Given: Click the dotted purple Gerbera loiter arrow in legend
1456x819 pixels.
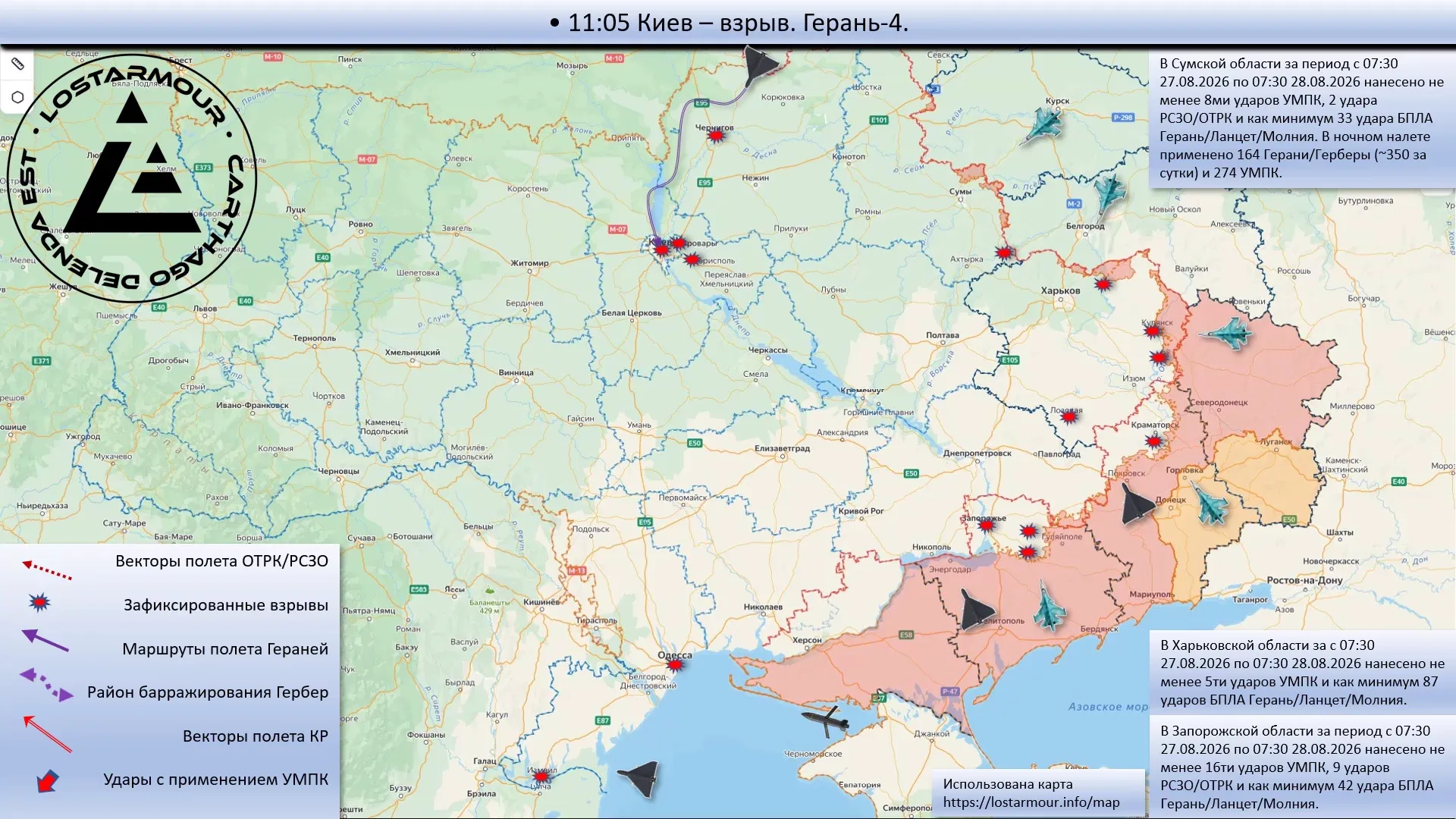Looking at the screenshot, I should coord(46,684).
